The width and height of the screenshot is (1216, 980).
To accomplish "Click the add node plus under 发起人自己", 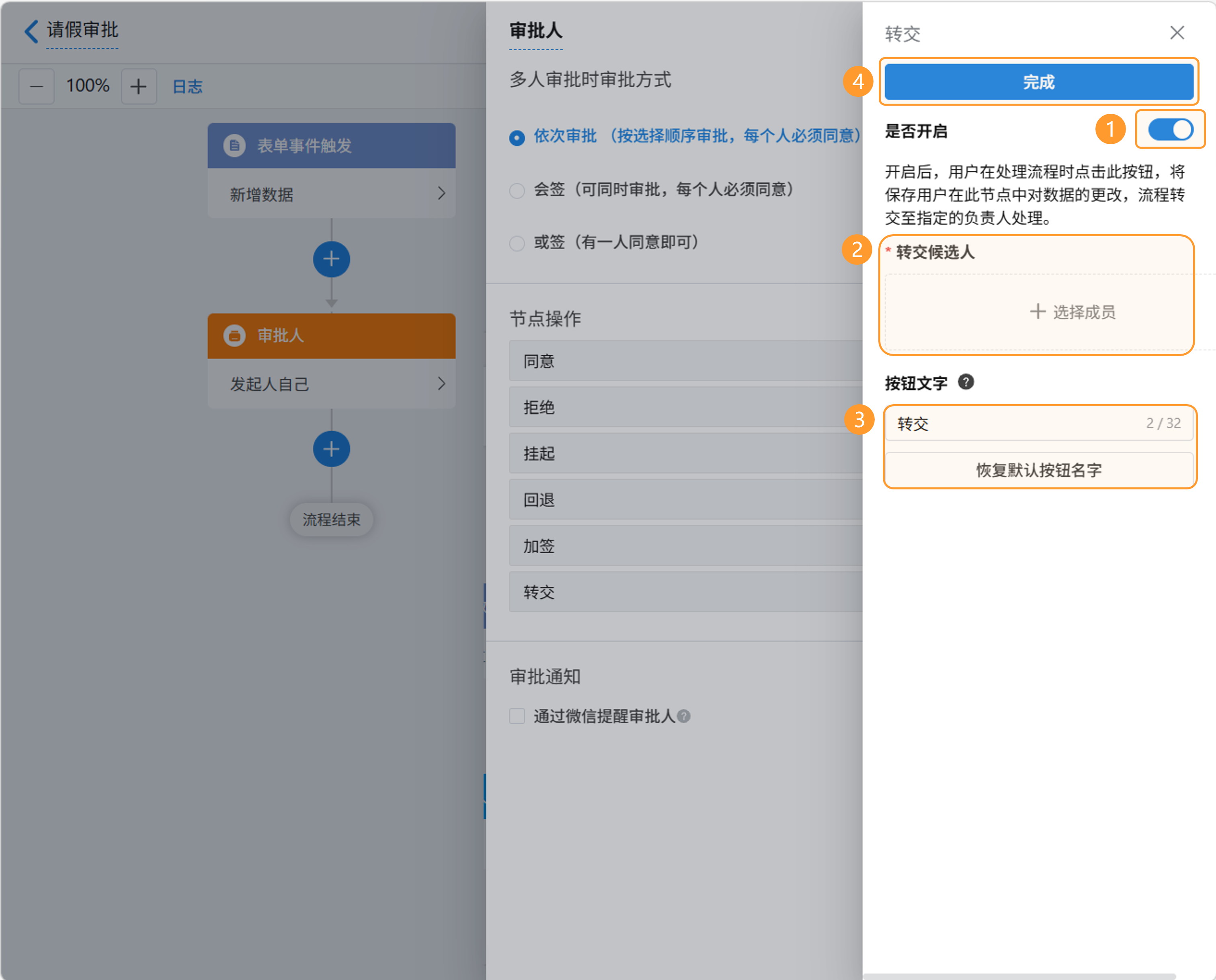I will tap(332, 449).
